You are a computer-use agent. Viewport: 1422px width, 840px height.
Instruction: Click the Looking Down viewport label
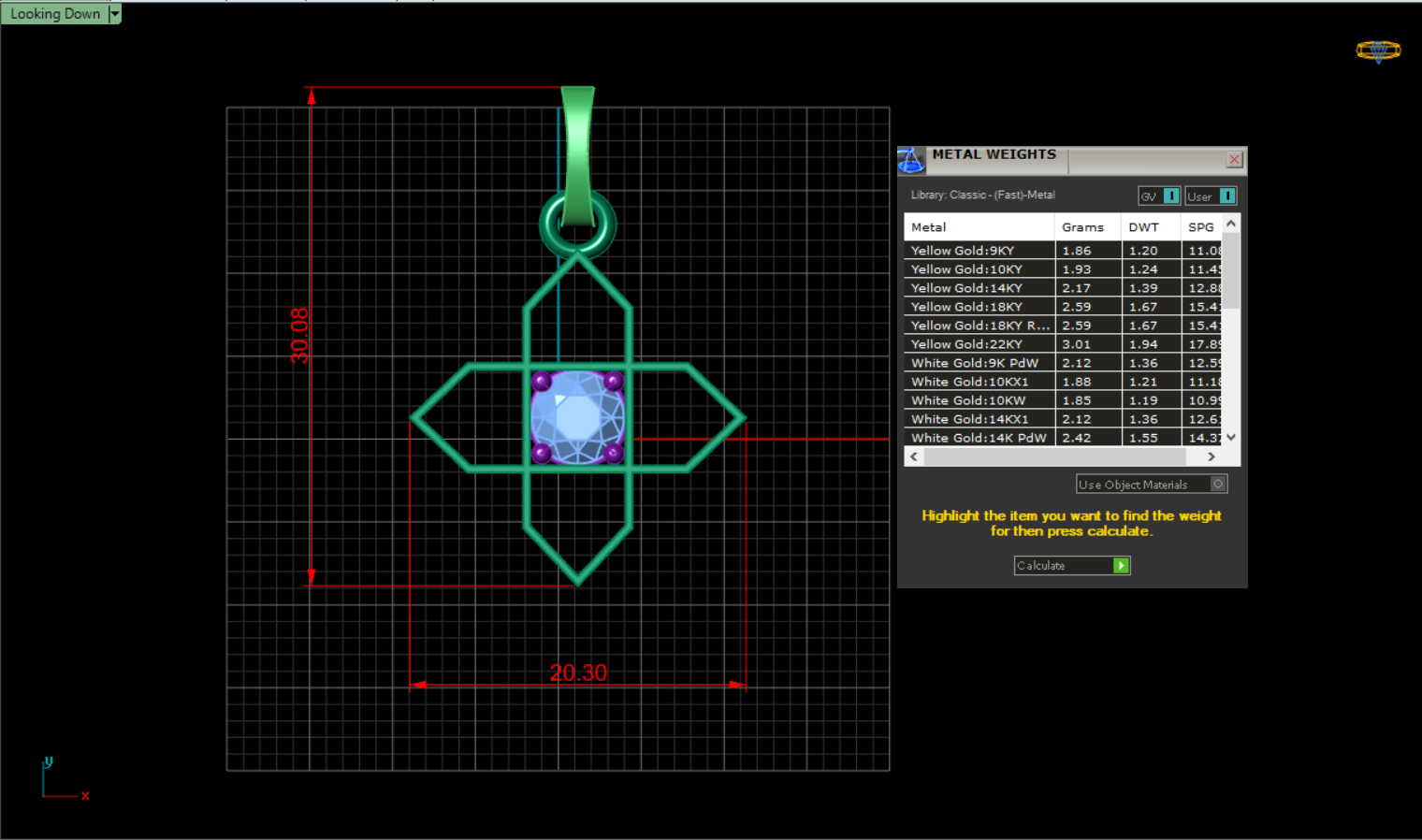(54, 14)
